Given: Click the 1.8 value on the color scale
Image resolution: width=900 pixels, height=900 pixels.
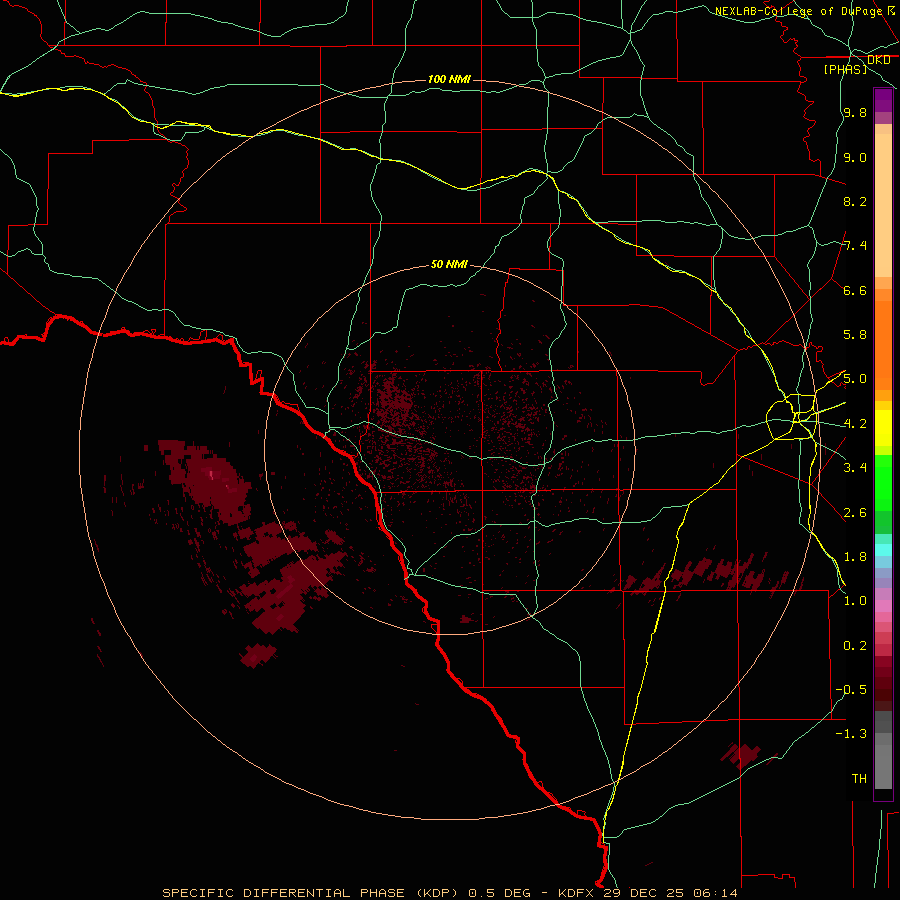Looking at the screenshot, I should point(855,557).
